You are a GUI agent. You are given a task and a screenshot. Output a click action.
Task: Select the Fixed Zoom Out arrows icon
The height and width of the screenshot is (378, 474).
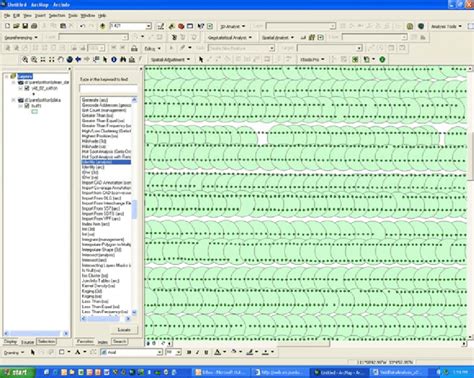coord(52,60)
